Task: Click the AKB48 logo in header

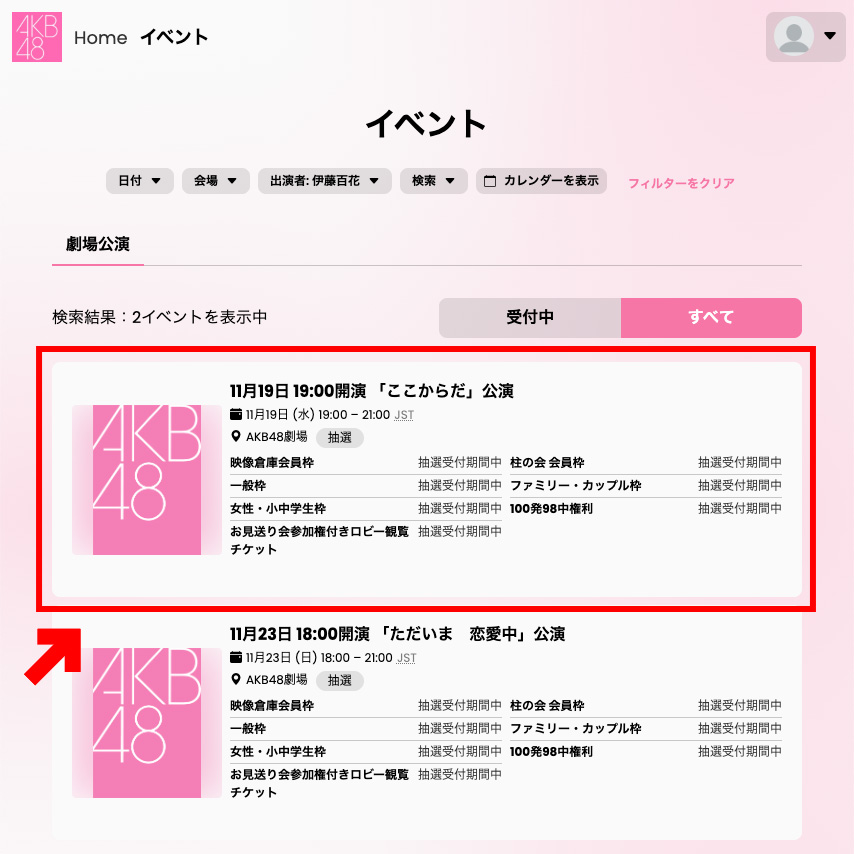Action: tap(37, 37)
